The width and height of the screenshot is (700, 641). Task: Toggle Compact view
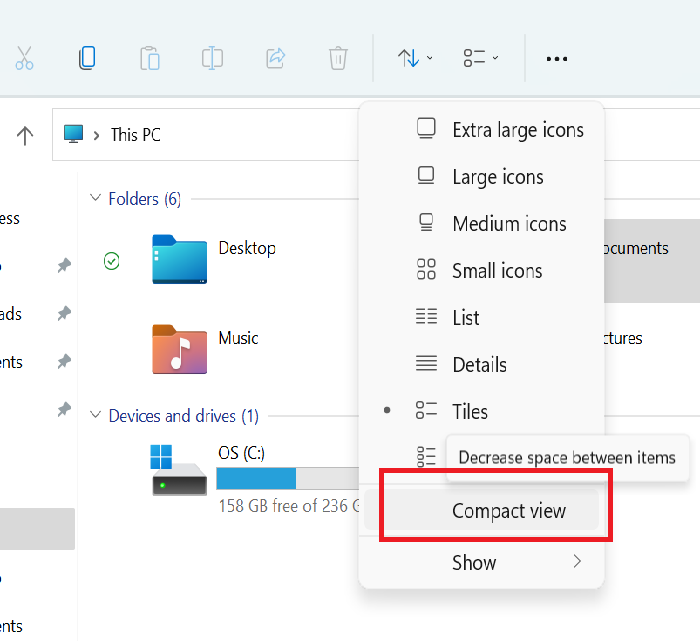(x=508, y=511)
